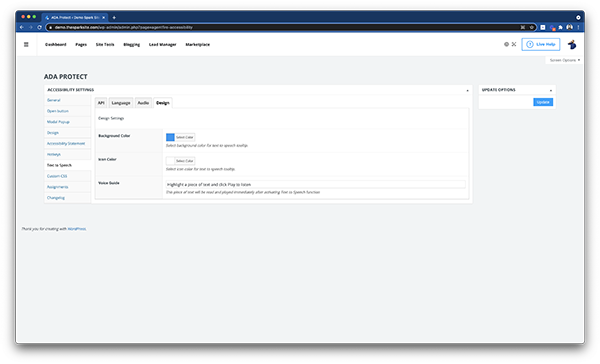This screenshot has height=364, width=600.
Task: Open the Blogging menu
Action: click(x=132, y=44)
